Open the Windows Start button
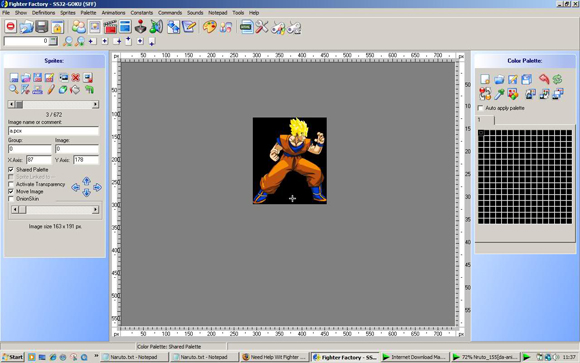 pyautogui.click(x=13, y=357)
